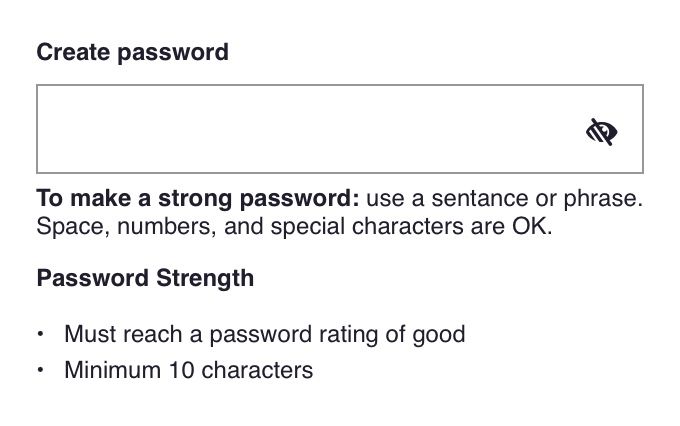Click the bullet before "Minimum 10 characters"

pos(40,370)
